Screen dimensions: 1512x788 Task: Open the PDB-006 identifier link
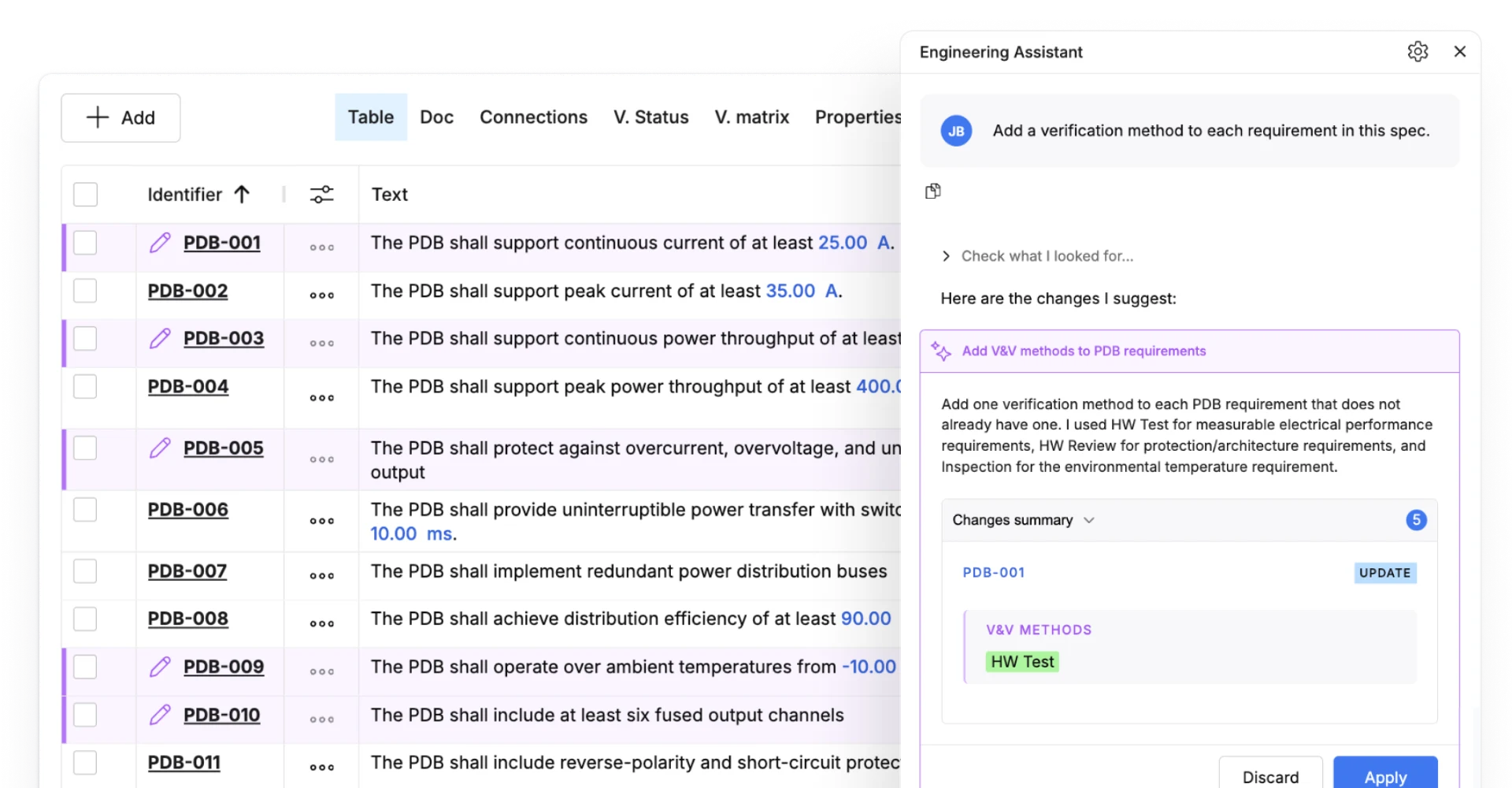tap(188, 509)
